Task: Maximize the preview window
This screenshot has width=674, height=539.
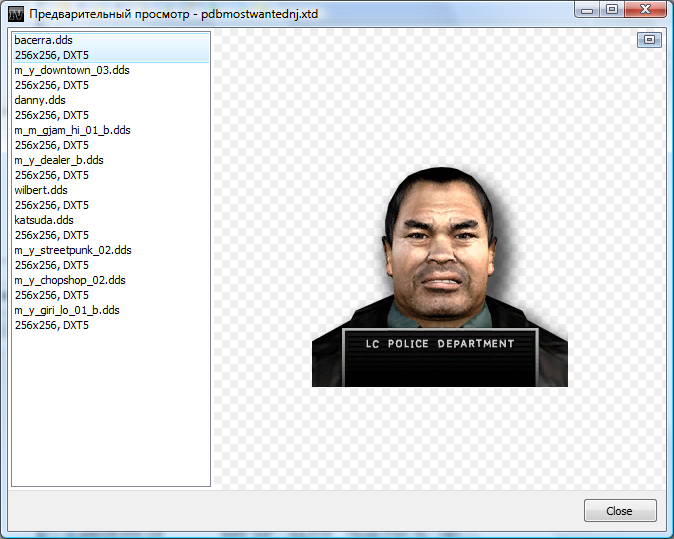Action: [x=612, y=9]
